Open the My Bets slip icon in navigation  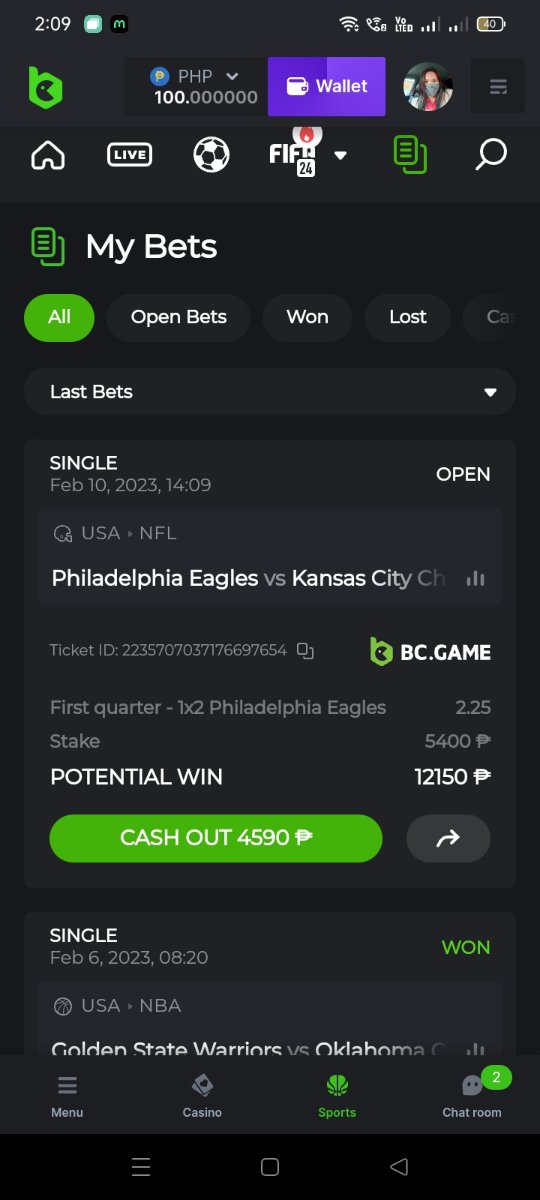411,155
